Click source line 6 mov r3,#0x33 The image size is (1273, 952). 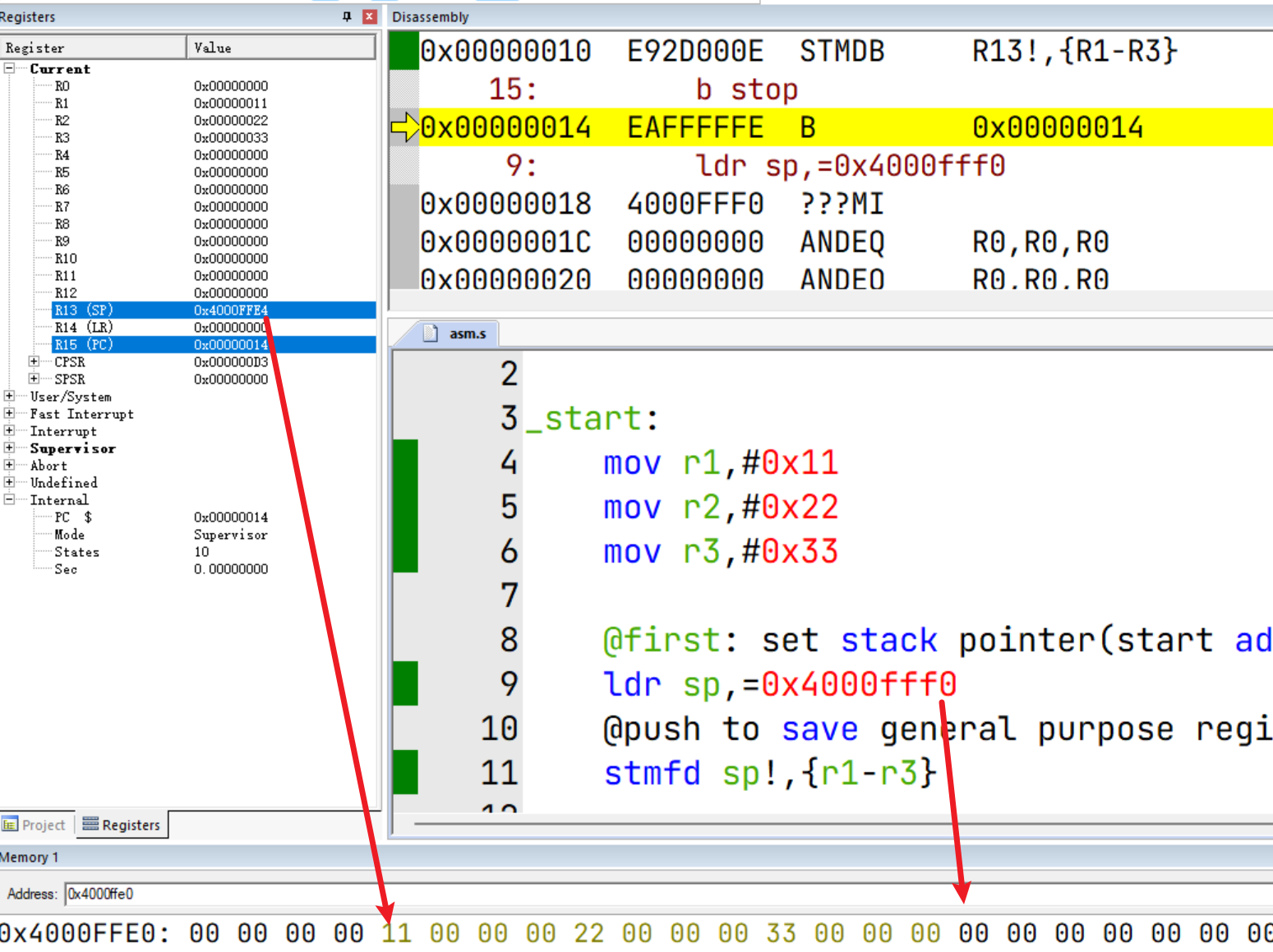[x=721, y=551]
